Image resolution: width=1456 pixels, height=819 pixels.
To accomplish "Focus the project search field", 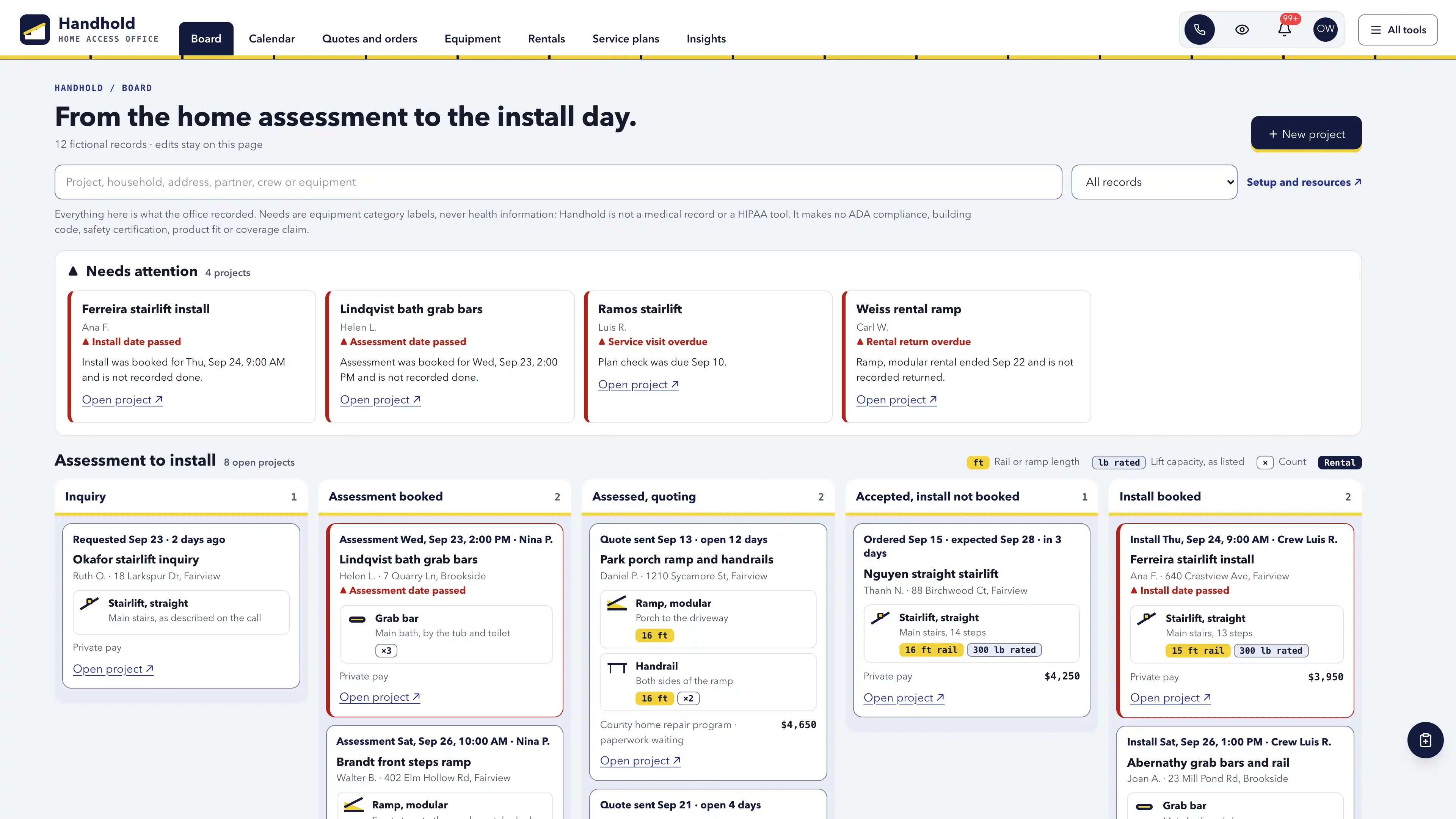I will pos(558,182).
